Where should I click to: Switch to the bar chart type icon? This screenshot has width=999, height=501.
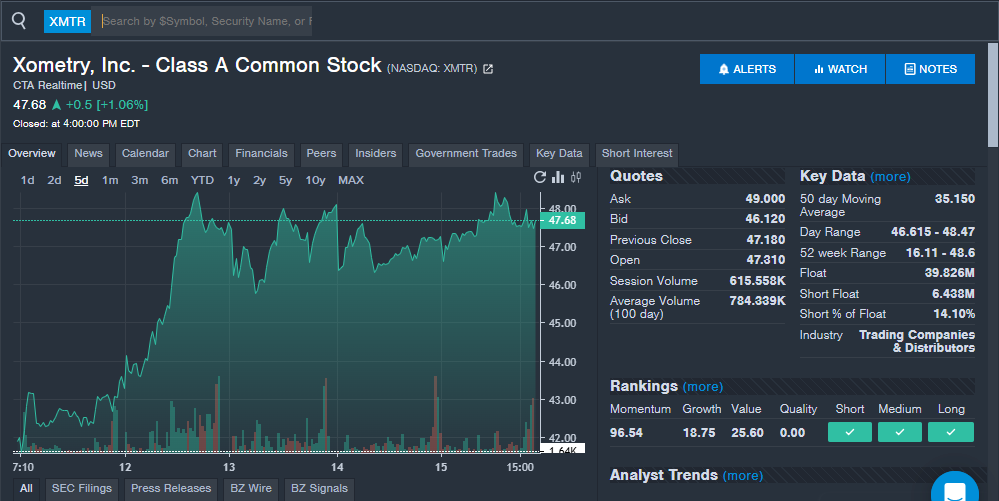tap(558, 177)
